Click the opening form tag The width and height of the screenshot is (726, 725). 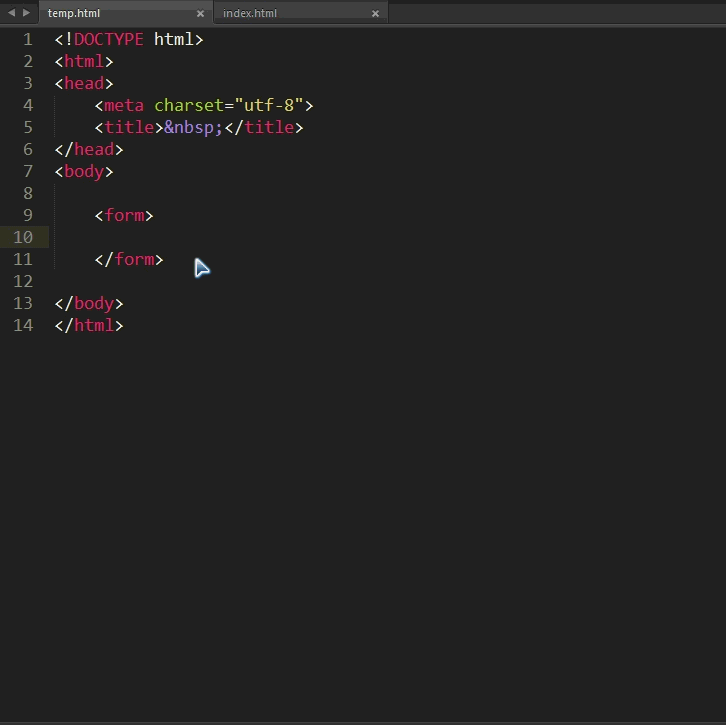(124, 216)
